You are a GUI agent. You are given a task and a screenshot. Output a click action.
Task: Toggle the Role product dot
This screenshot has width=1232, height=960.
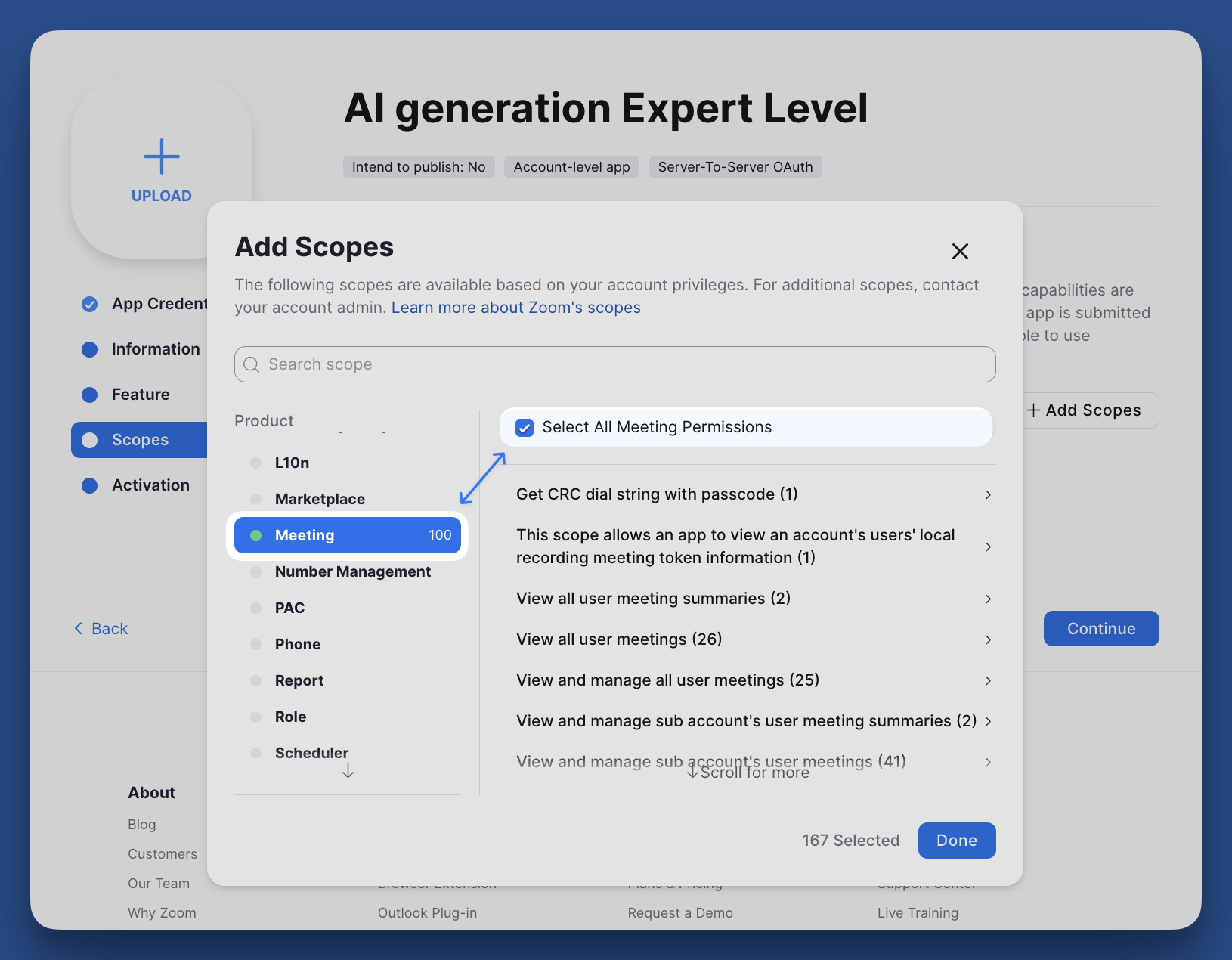(255, 717)
